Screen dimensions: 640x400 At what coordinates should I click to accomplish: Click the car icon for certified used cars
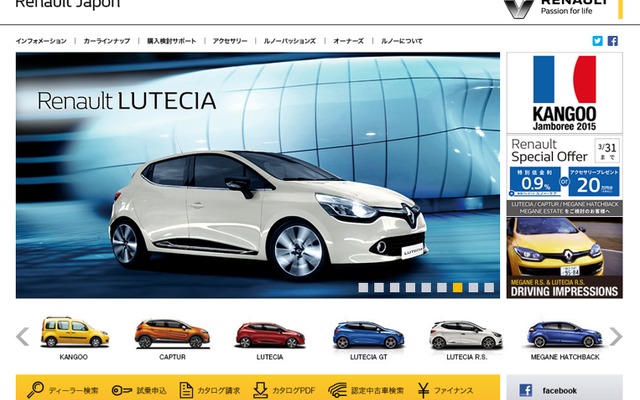point(337,390)
